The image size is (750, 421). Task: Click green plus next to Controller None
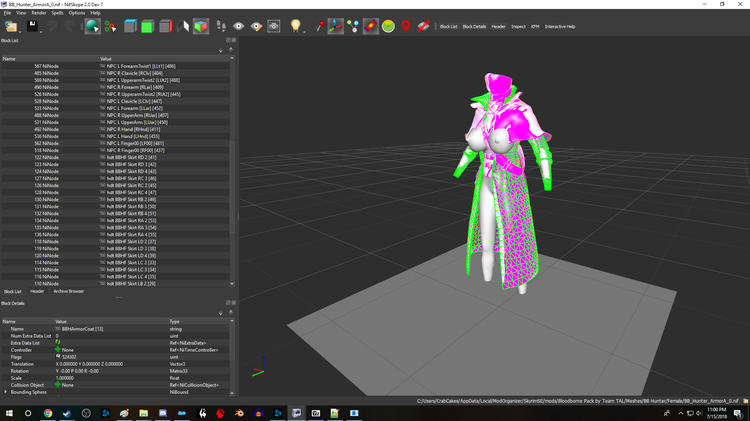coord(58,350)
